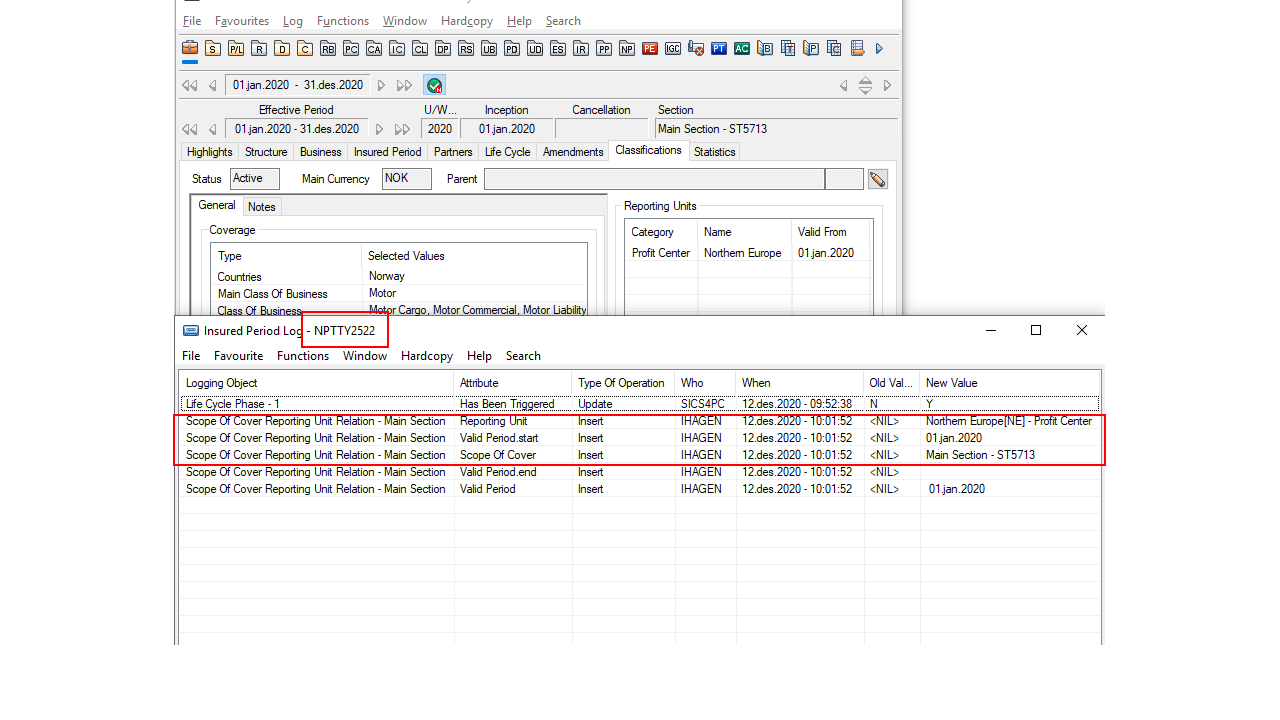Open the Insured Period tab

(x=387, y=152)
